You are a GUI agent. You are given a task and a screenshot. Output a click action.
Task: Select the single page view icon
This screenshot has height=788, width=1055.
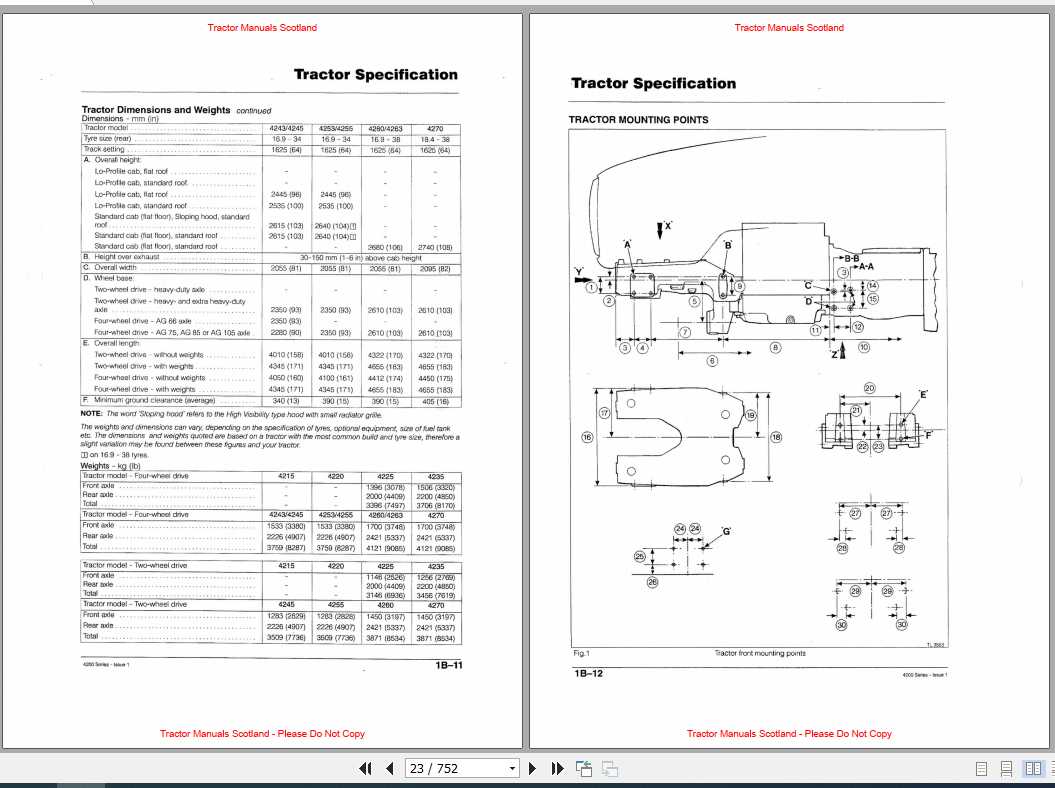pyautogui.click(x=981, y=768)
